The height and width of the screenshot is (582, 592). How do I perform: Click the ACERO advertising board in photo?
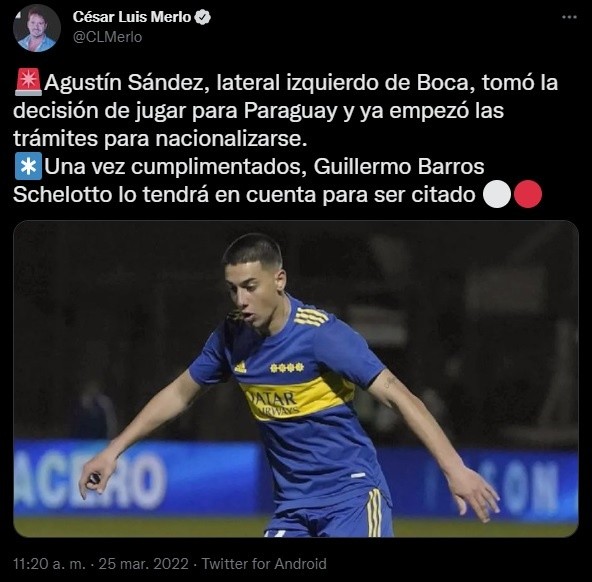tap(91, 479)
